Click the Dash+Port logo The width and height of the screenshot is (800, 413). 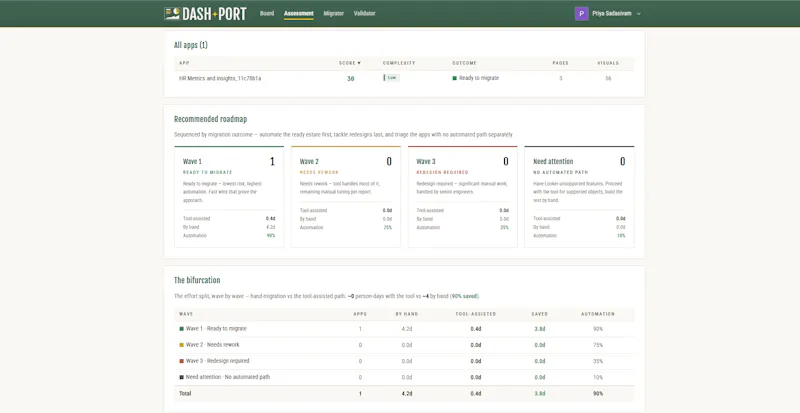[x=205, y=13]
